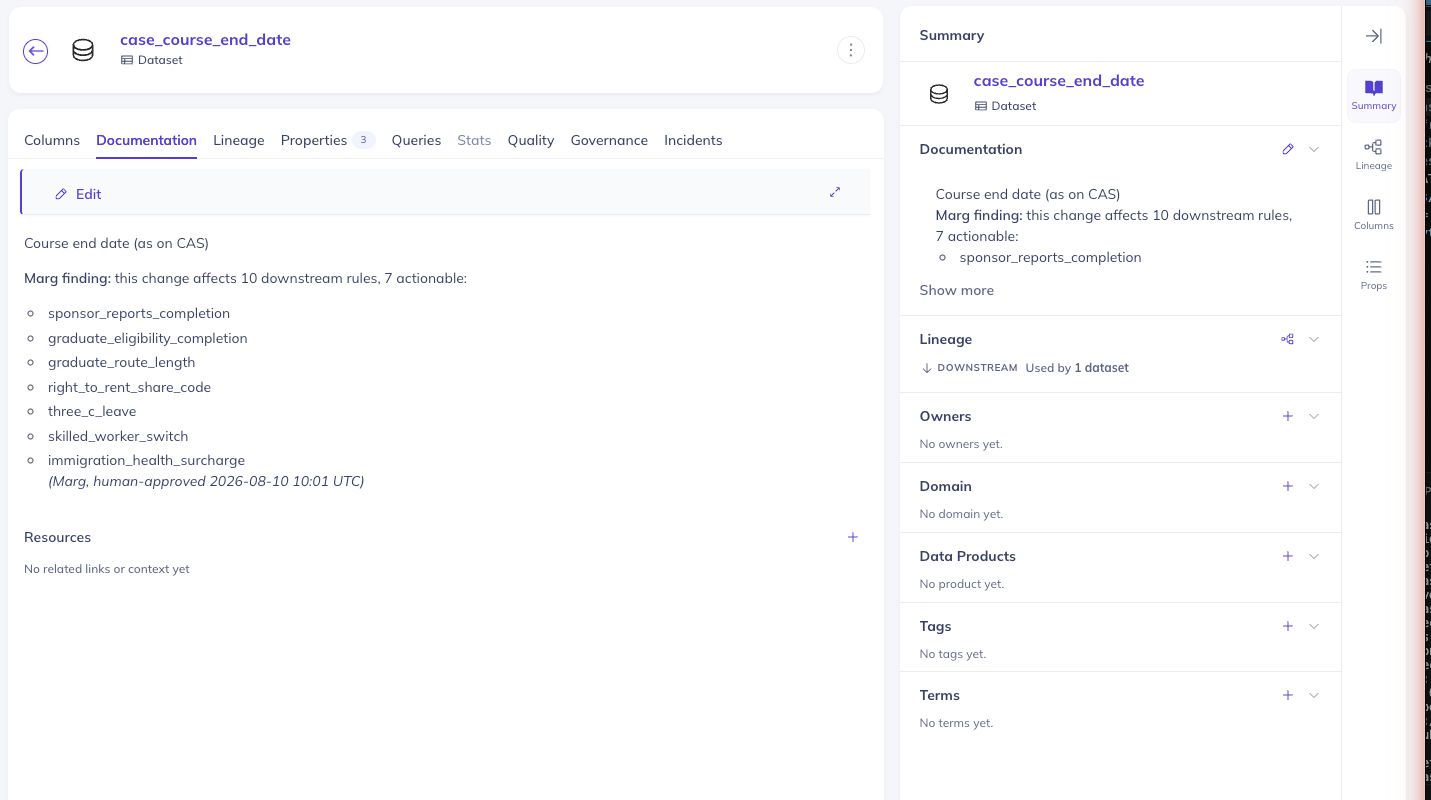Viewport: 1431px width, 800px height.
Task: Open the '1 dataset' downstream link
Action: [x=1101, y=368]
